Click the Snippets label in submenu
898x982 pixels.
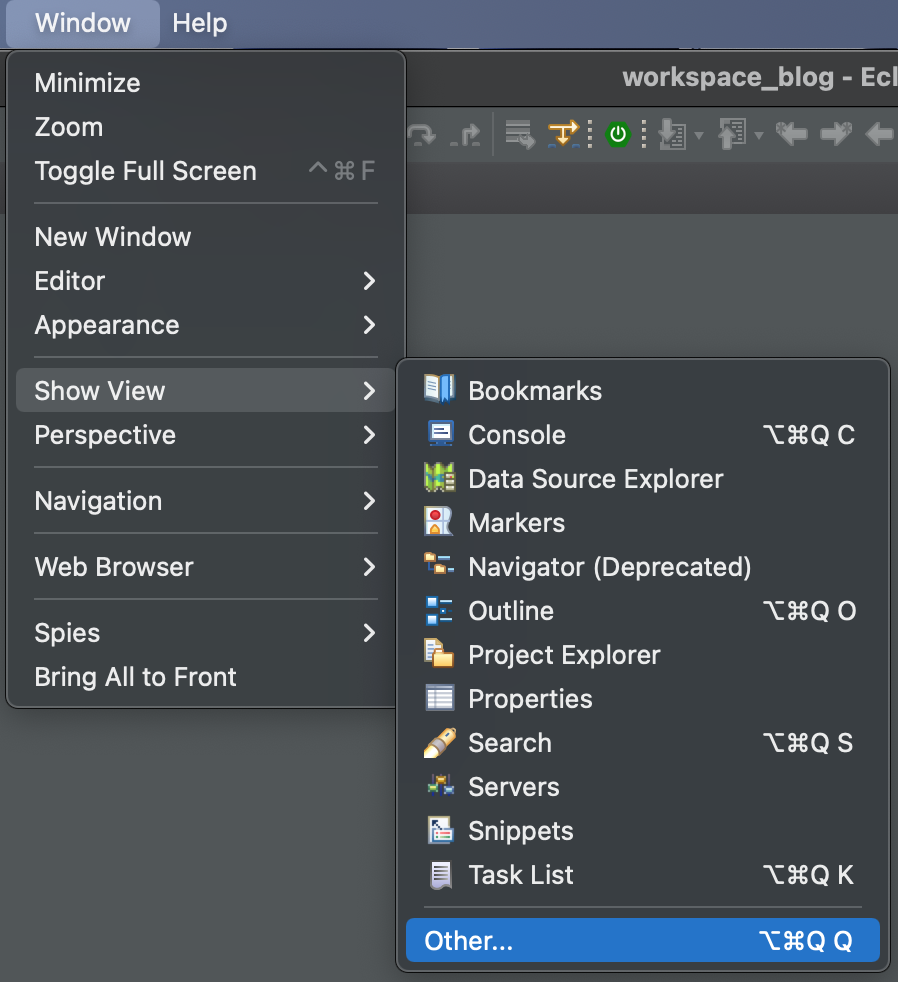click(520, 831)
